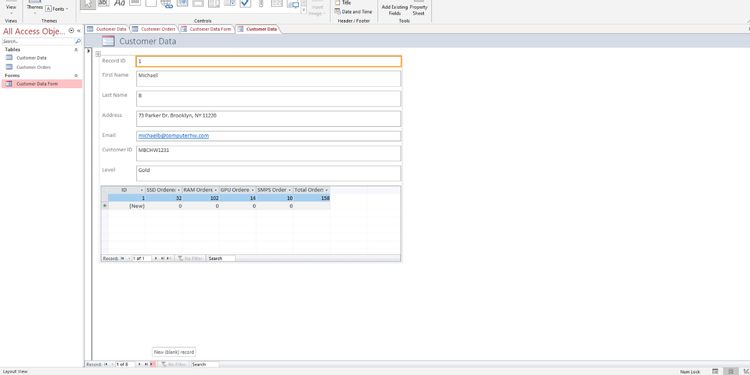This screenshot has height=375, width=750.
Task: Open the GPU Ordered column dropdown
Action: 253,190
